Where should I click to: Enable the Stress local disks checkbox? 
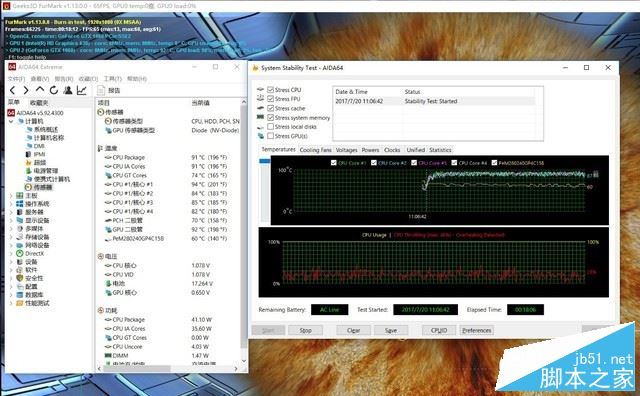point(270,127)
